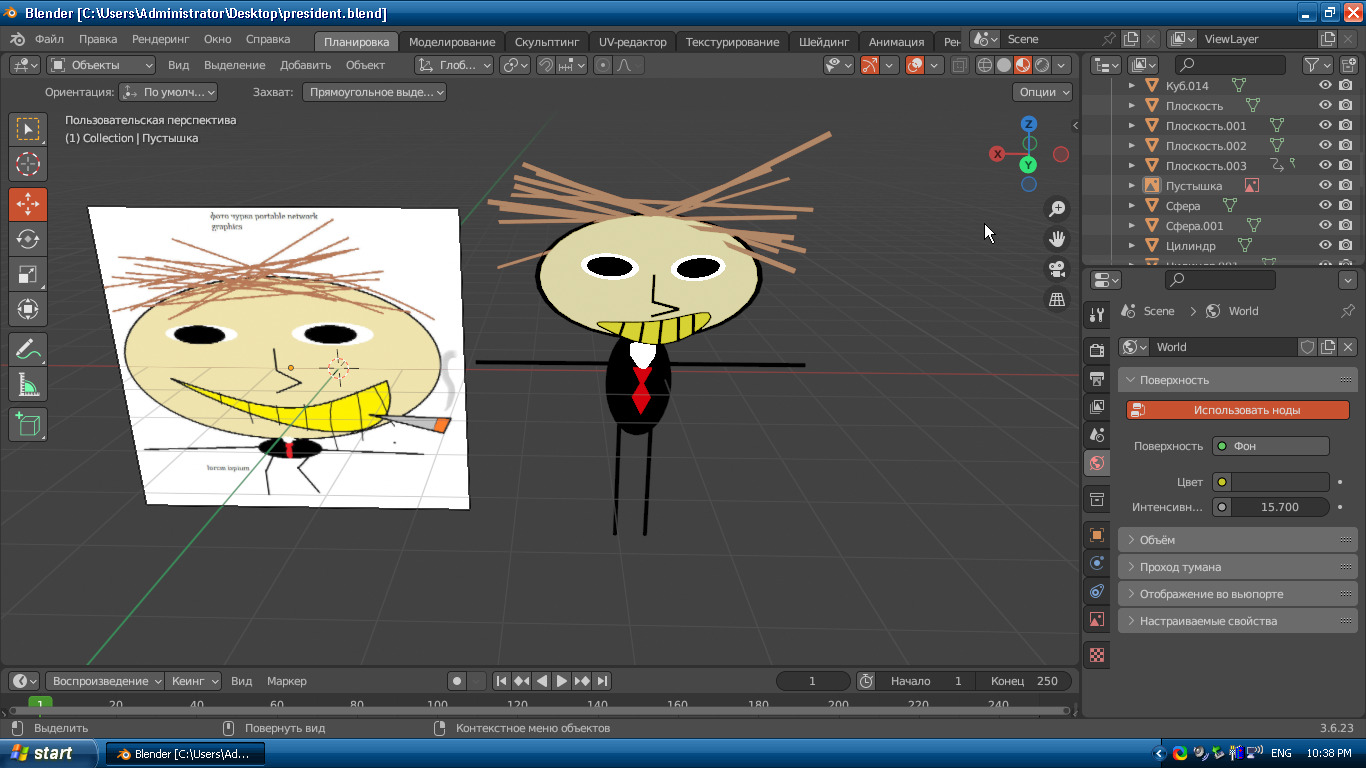Select the Move tool in left toolbar

pyautogui.click(x=28, y=204)
